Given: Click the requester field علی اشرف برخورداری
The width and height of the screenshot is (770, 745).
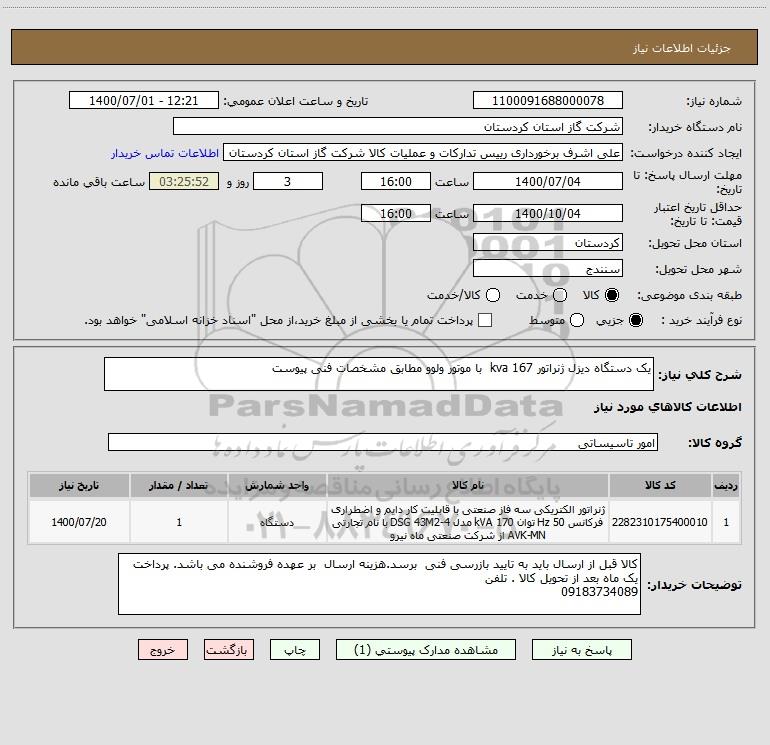Looking at the screenshot, I should (x=423, y=152).
